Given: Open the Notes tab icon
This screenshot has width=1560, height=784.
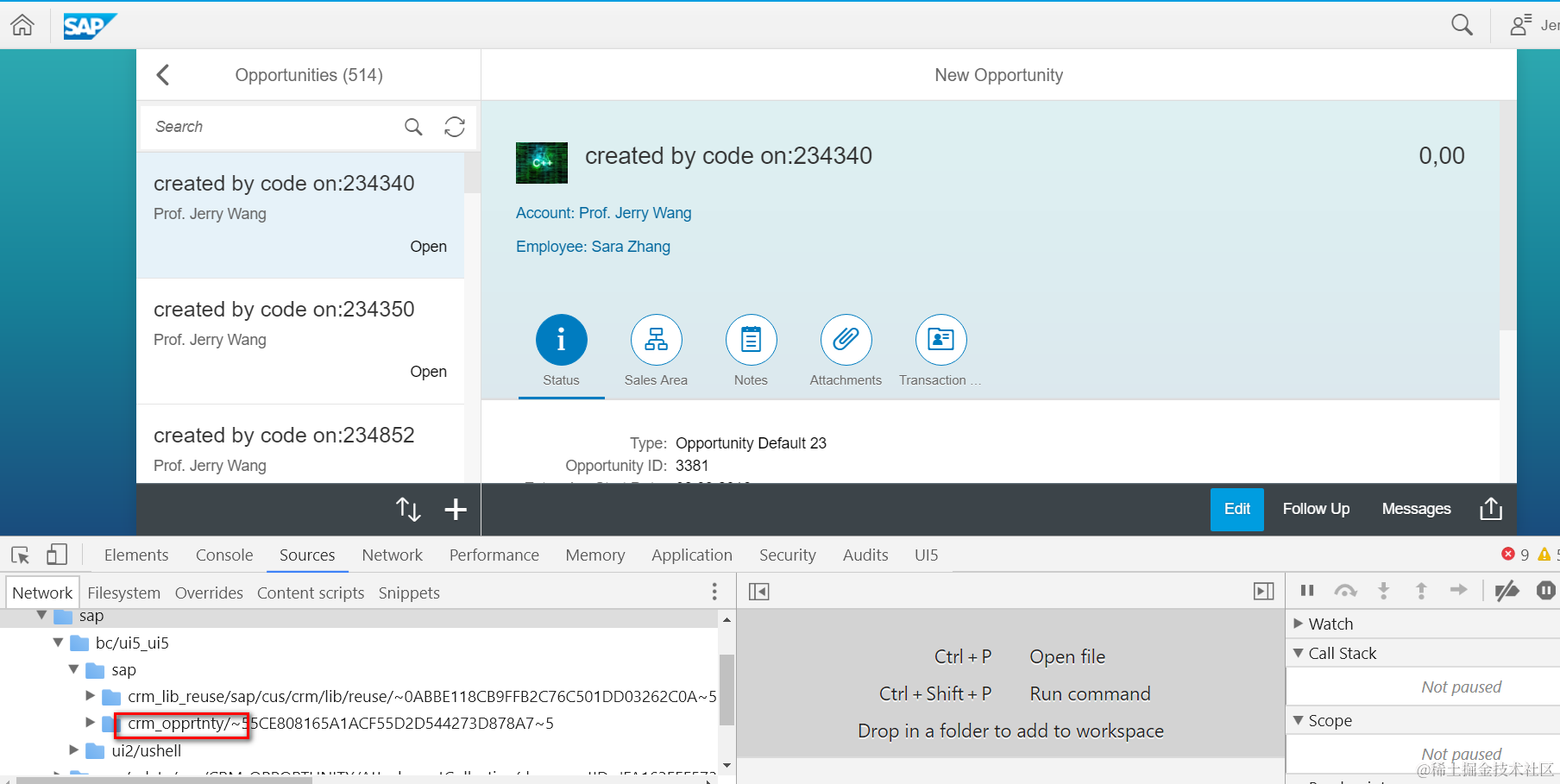Looking at the screenshot, I should [752, 340].
